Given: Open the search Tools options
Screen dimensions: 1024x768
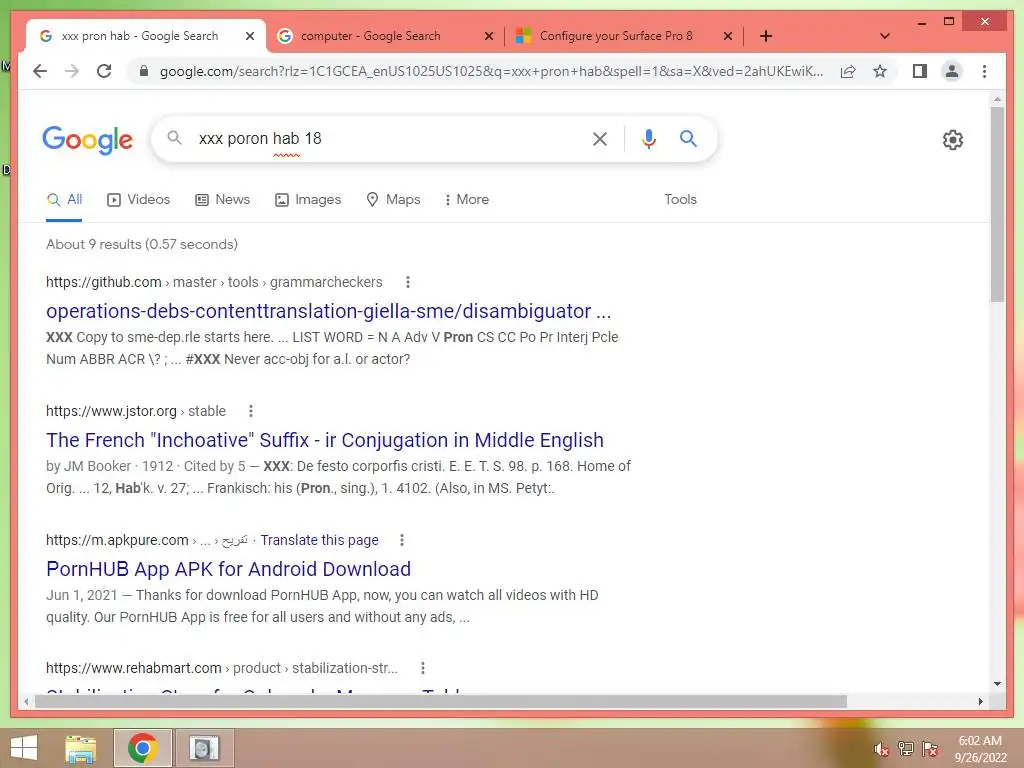Looking at the screenshot, I should point(680,199).
